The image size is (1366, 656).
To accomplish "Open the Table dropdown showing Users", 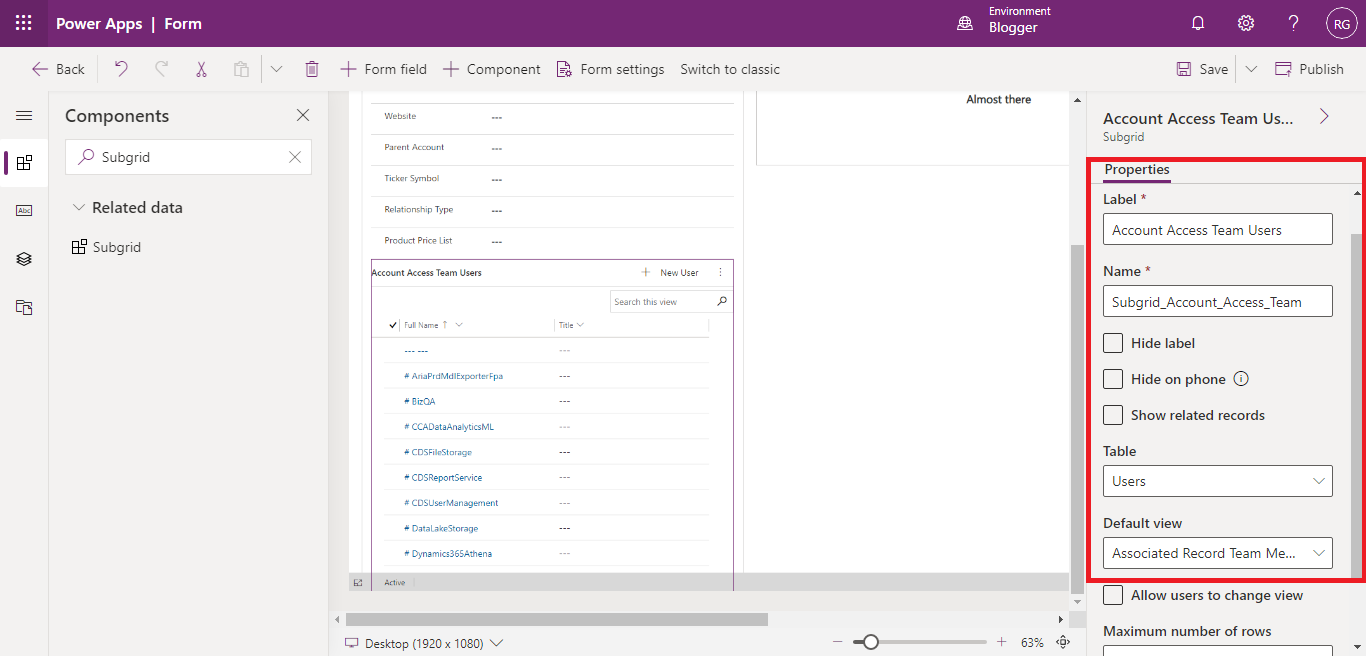I will tap(1218, 481).
